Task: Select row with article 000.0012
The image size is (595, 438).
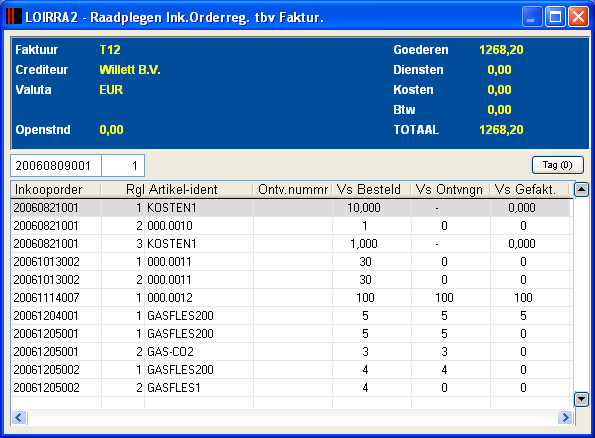Action: point(290,298)
